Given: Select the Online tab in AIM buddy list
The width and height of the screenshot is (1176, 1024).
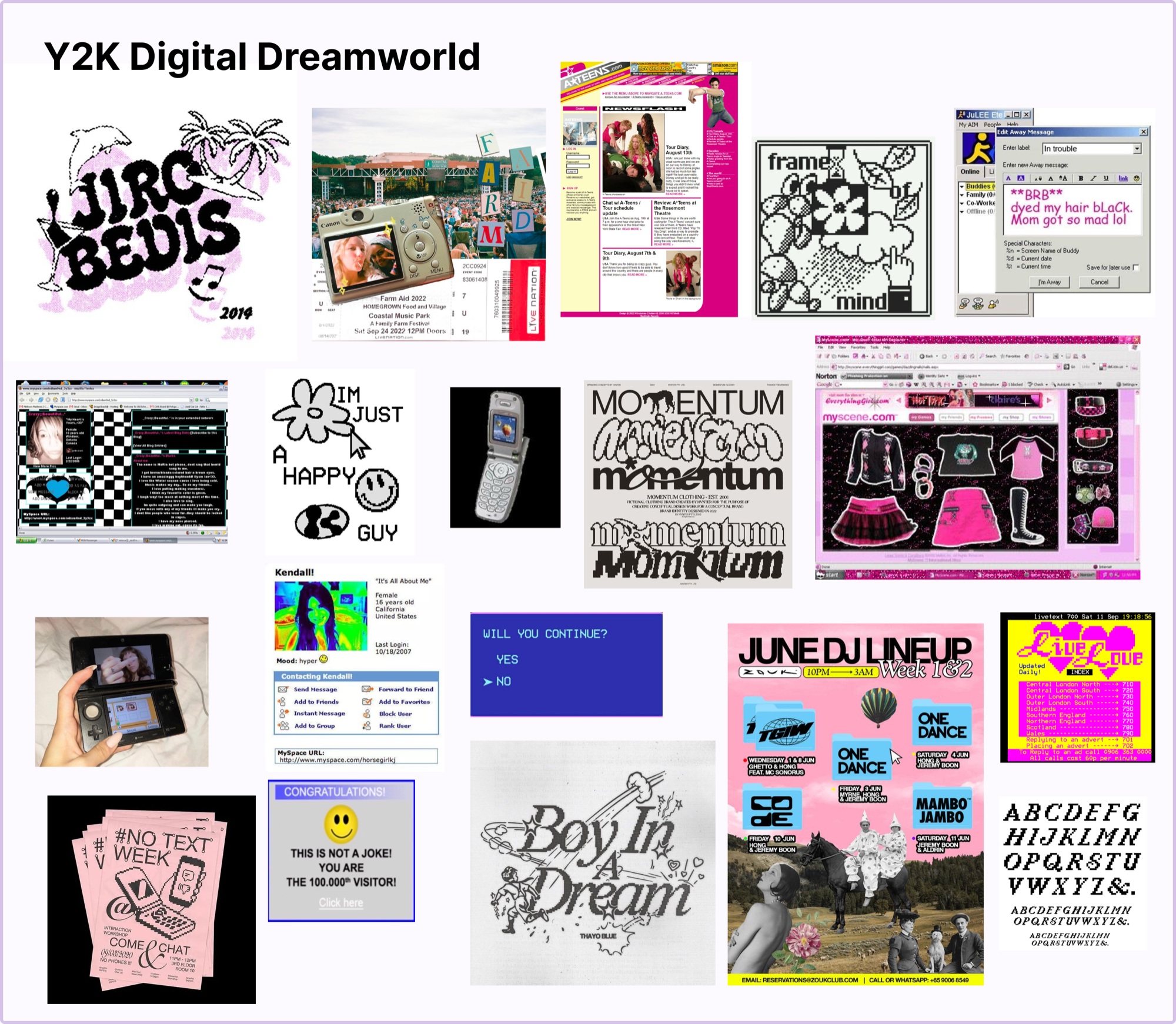Looking at the screenshot, I should (x=970, y=172).
